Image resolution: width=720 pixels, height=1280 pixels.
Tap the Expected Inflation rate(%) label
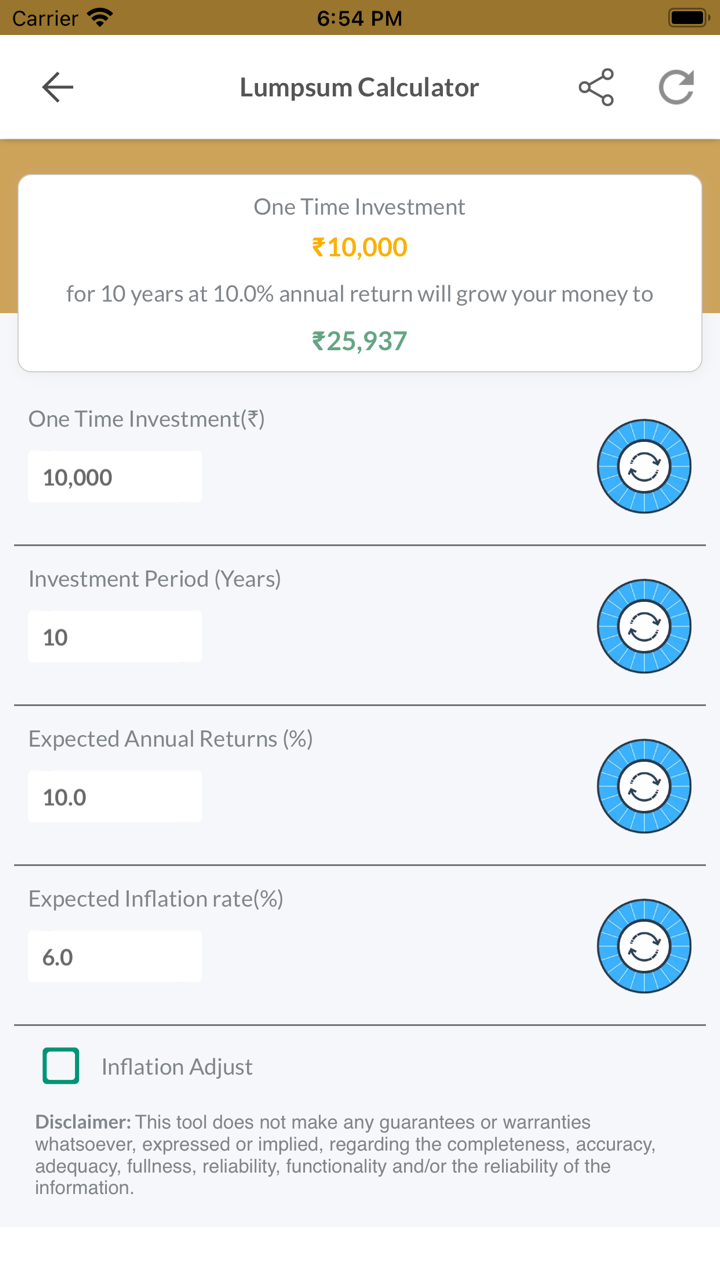[156, 899]
